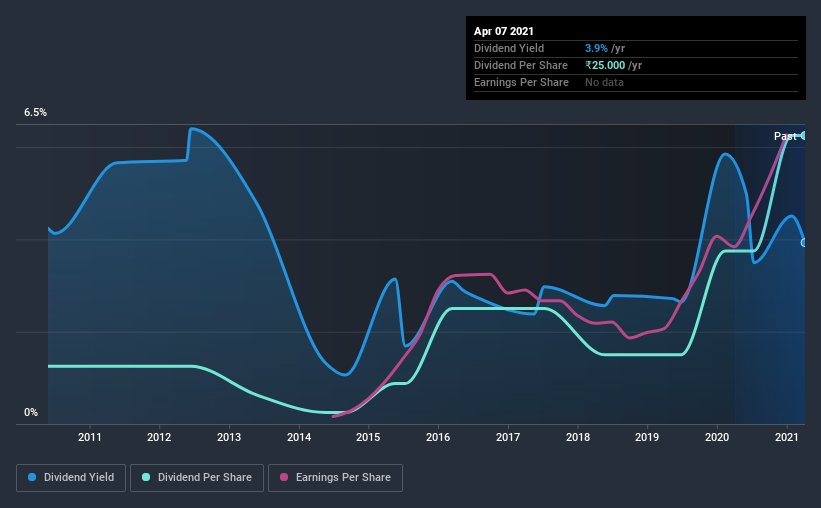Click the 'Past' label on chart
The height and width of the screenshot is (508, 821).
pyautogui.click(x=785, y=136)
